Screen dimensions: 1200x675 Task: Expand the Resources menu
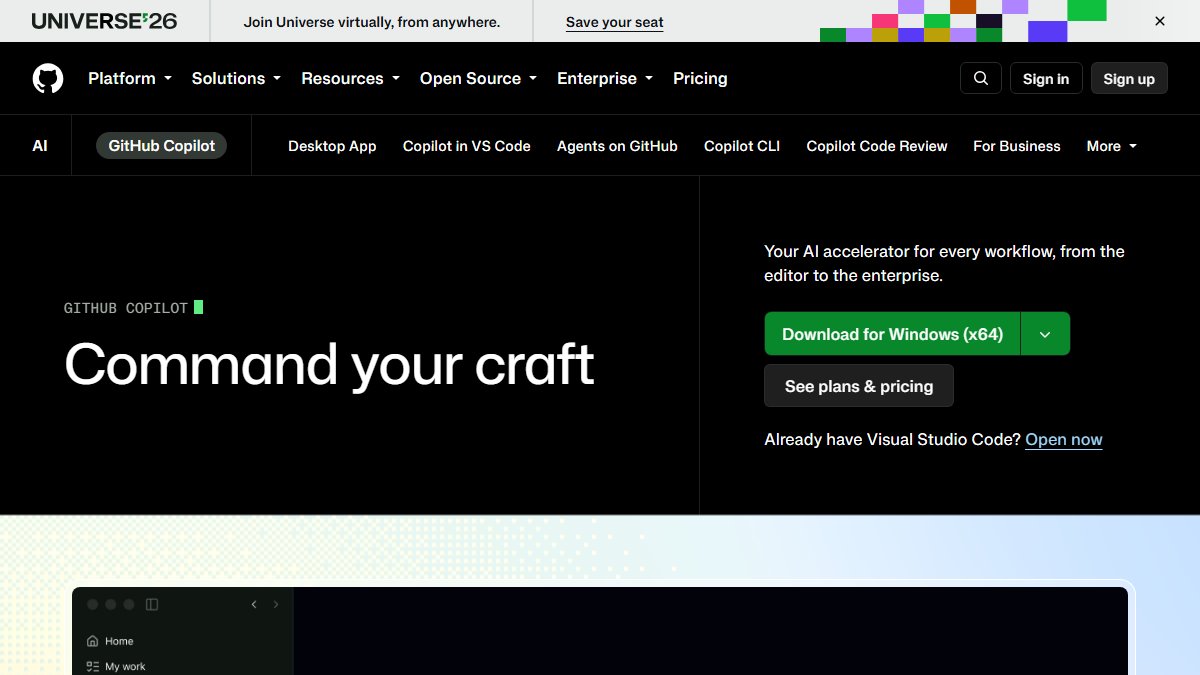coord(350,78)
